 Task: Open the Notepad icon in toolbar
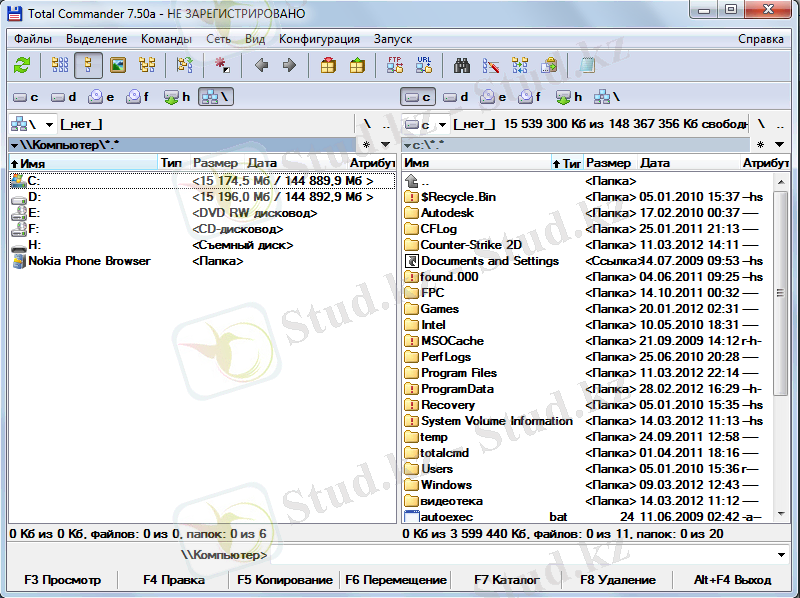click(587, 66)
